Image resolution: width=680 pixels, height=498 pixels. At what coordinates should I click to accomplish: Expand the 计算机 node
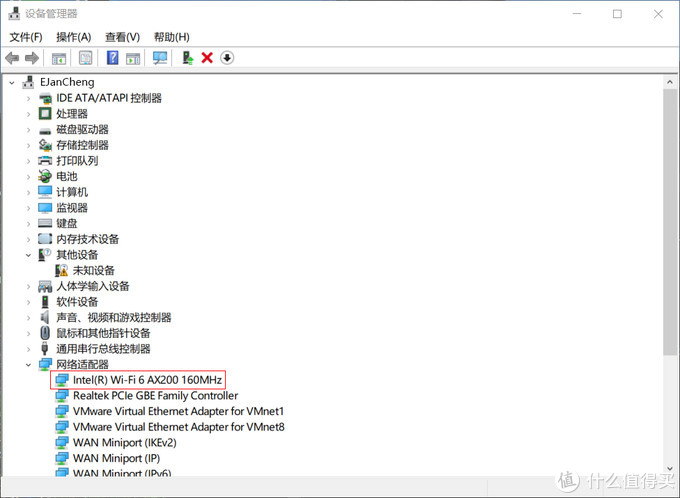(29, 192)
